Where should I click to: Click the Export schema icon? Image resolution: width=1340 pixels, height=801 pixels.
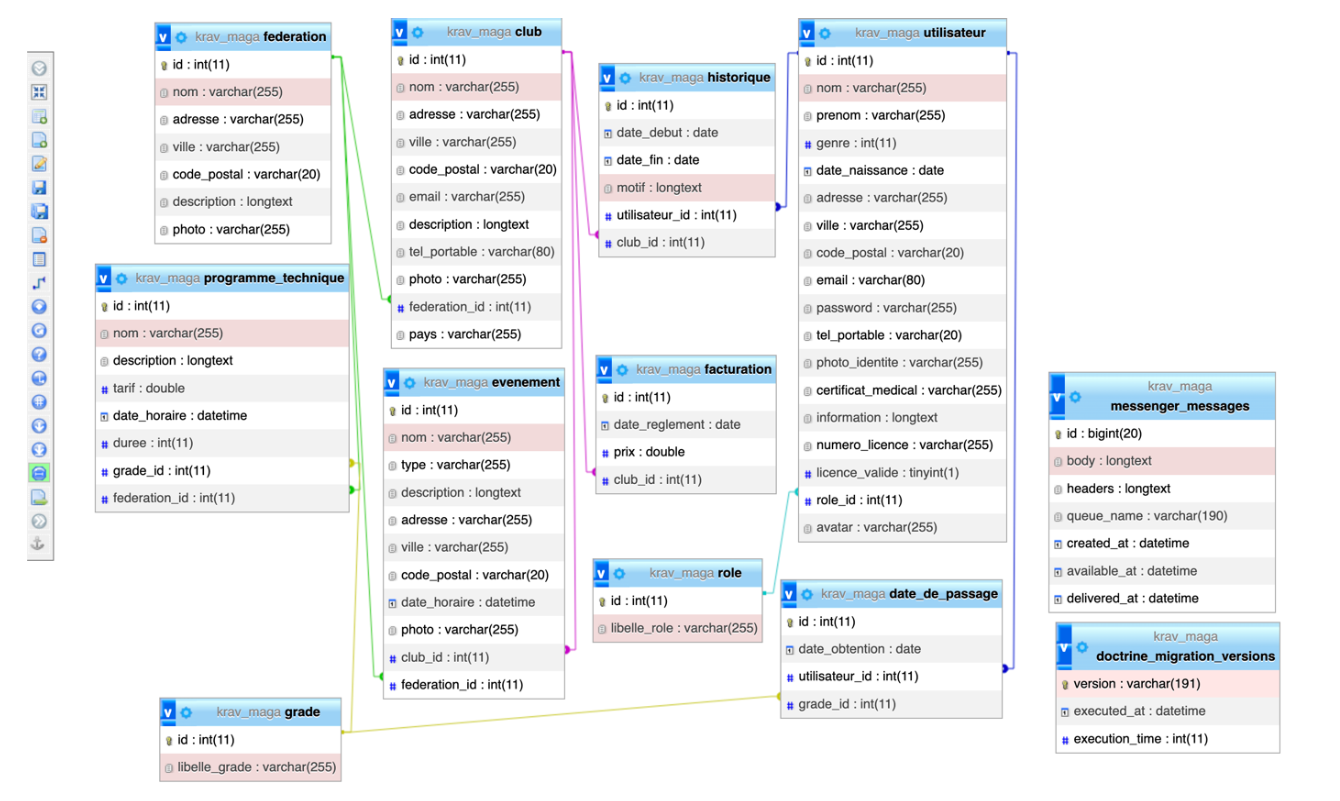pyautogui.click(x=40, y=497)
